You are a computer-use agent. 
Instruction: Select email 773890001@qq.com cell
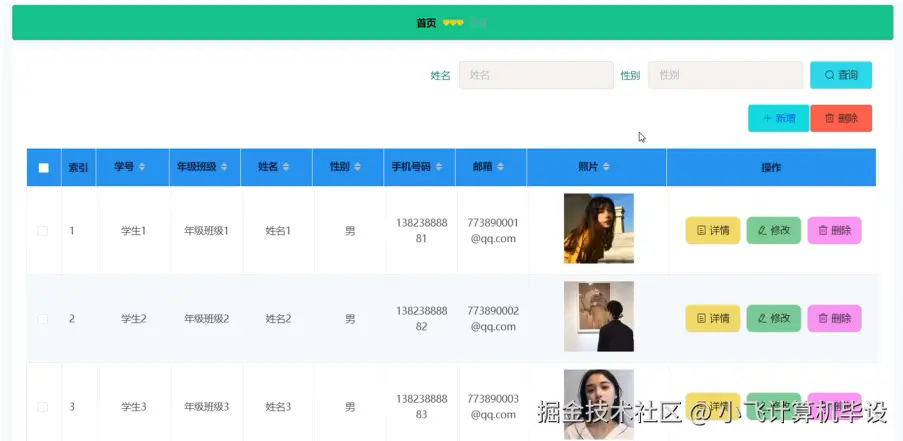(493, 230)
